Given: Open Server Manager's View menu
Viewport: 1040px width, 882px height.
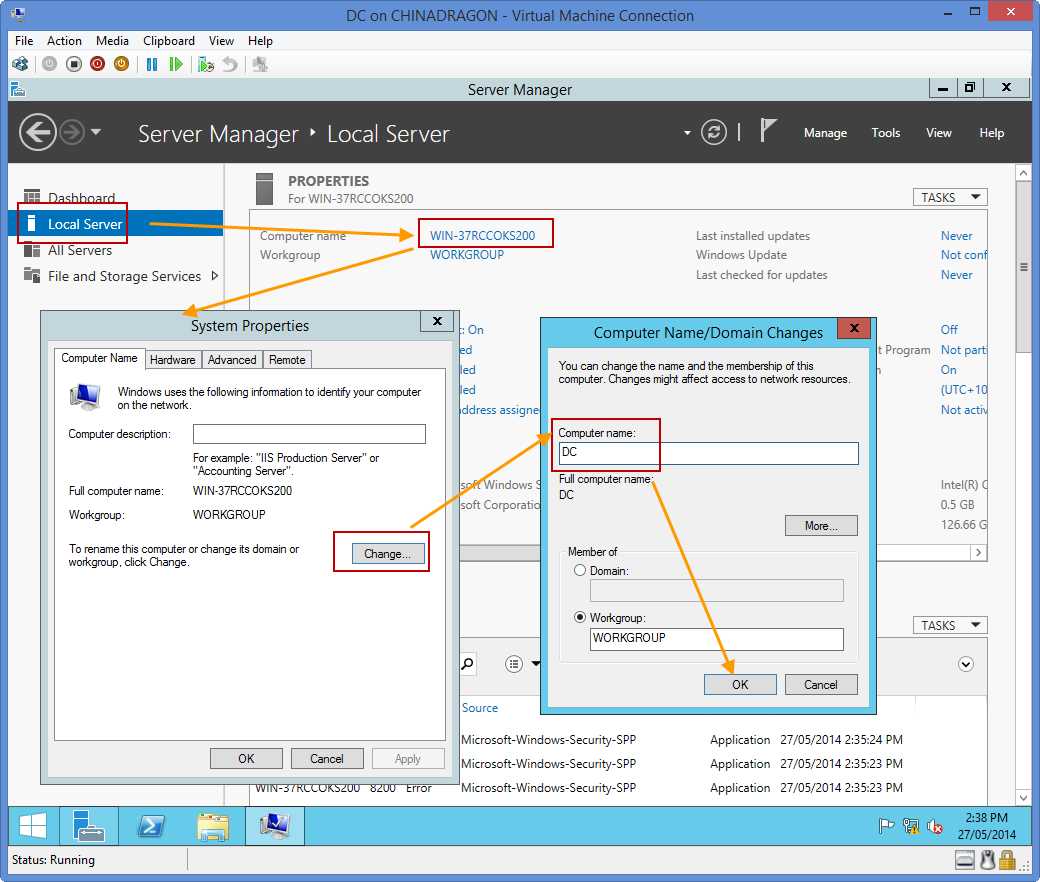Looking at the screenshot, I should pos(939,133).
